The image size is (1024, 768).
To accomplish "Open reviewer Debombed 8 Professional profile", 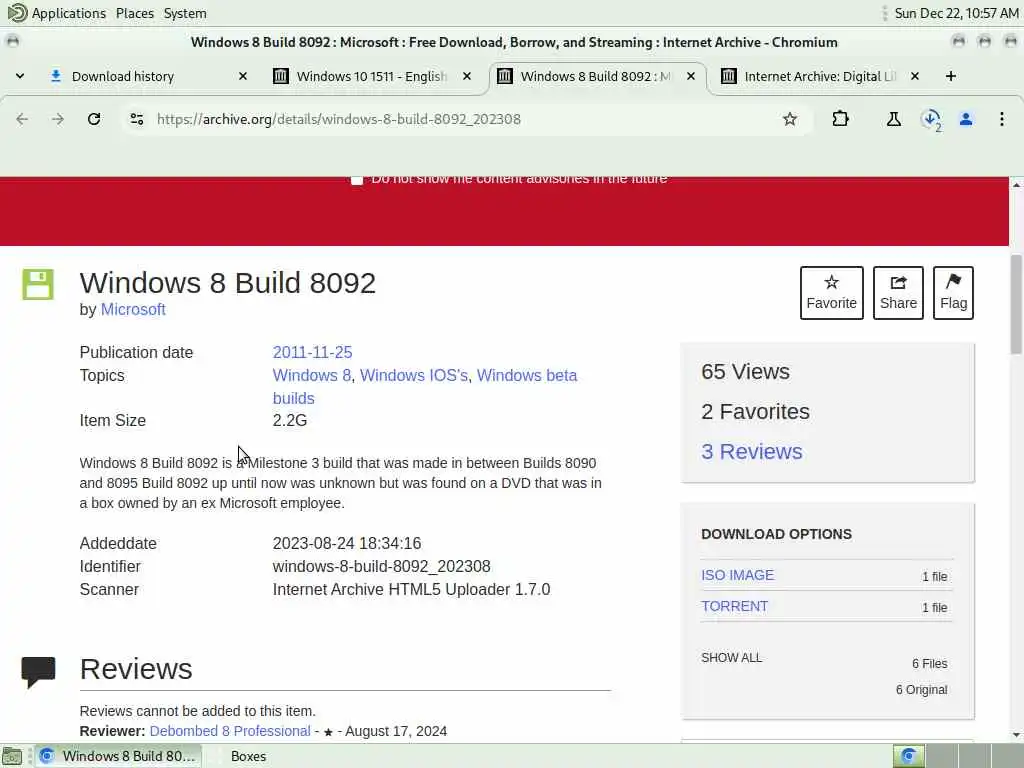I will 230,731.
